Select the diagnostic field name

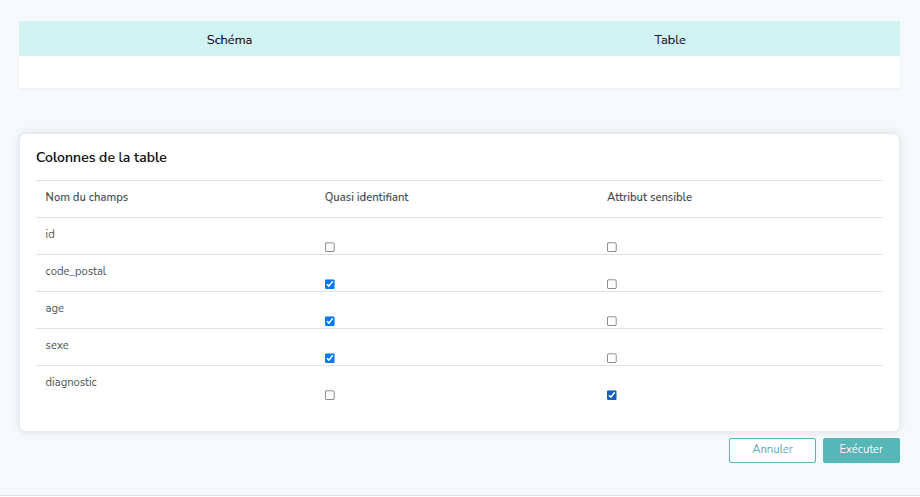coord(71,382)
